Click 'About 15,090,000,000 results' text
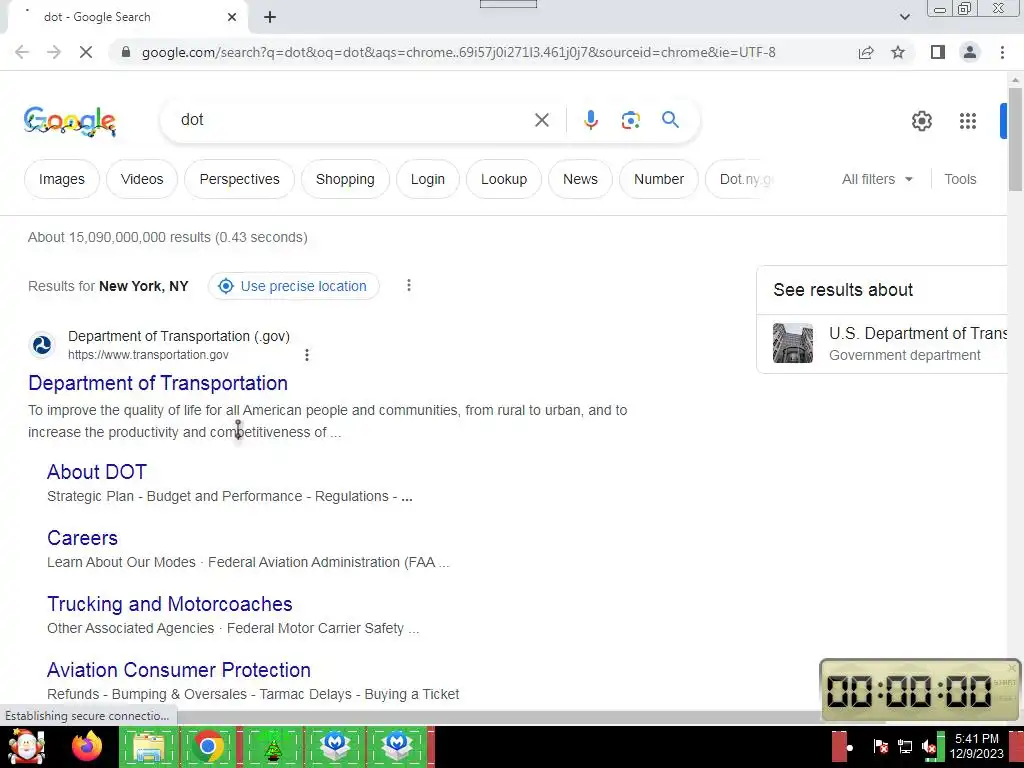Screen dimensions: 1024x768 (119, 237)
